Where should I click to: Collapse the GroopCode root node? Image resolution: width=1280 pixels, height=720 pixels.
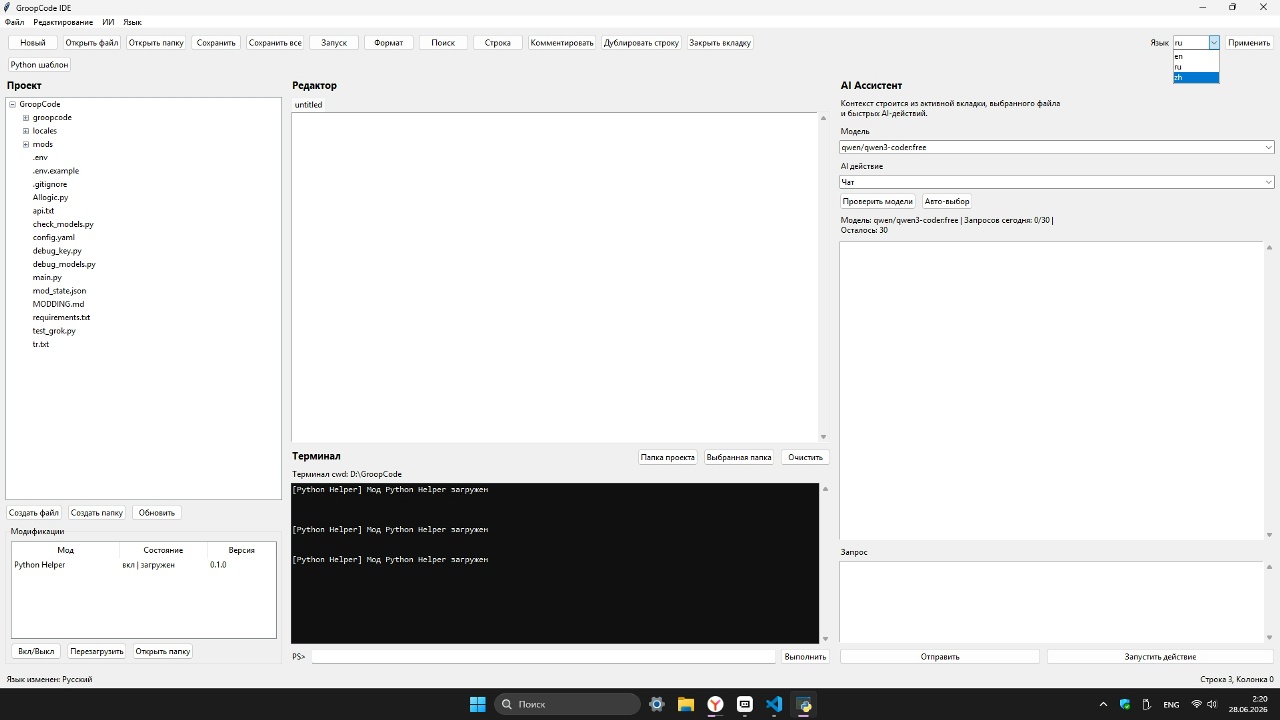12,104
